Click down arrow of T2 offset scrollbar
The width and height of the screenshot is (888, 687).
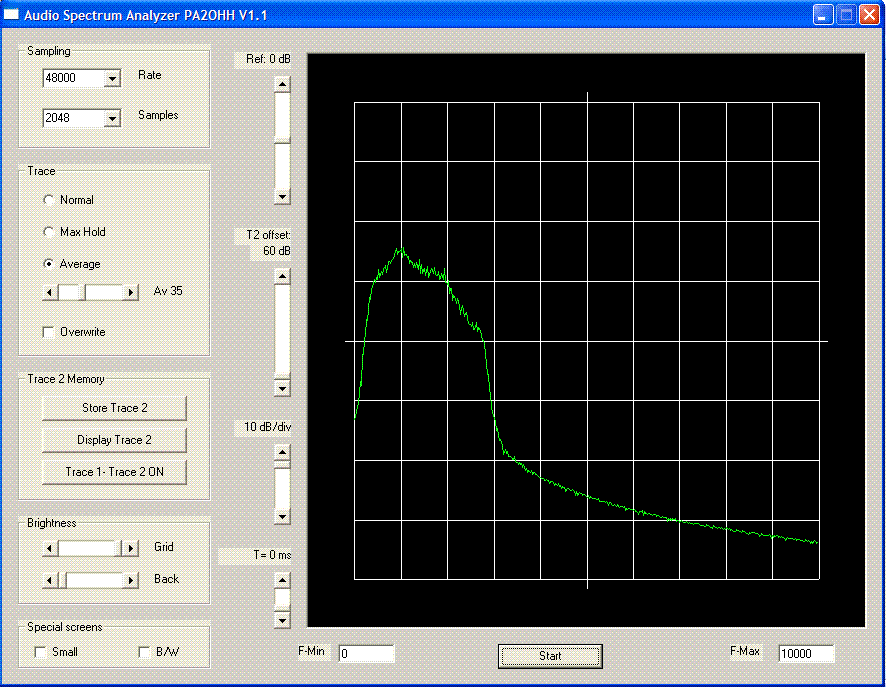[x=283, y=389]
